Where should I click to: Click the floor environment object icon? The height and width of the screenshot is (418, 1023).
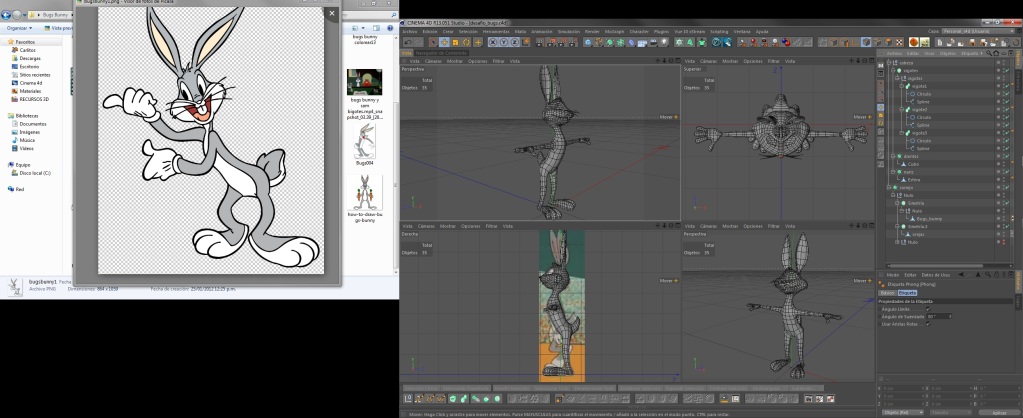tap(642, 42)
